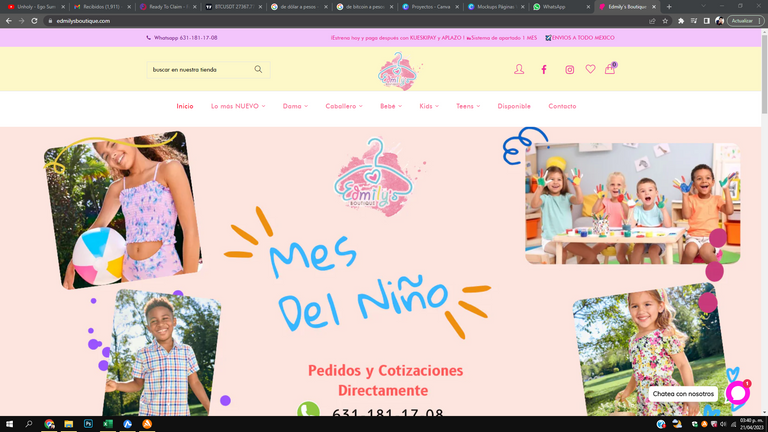Open a new browser tab
The width and height of the screenshot is (768, 432).
669,7
